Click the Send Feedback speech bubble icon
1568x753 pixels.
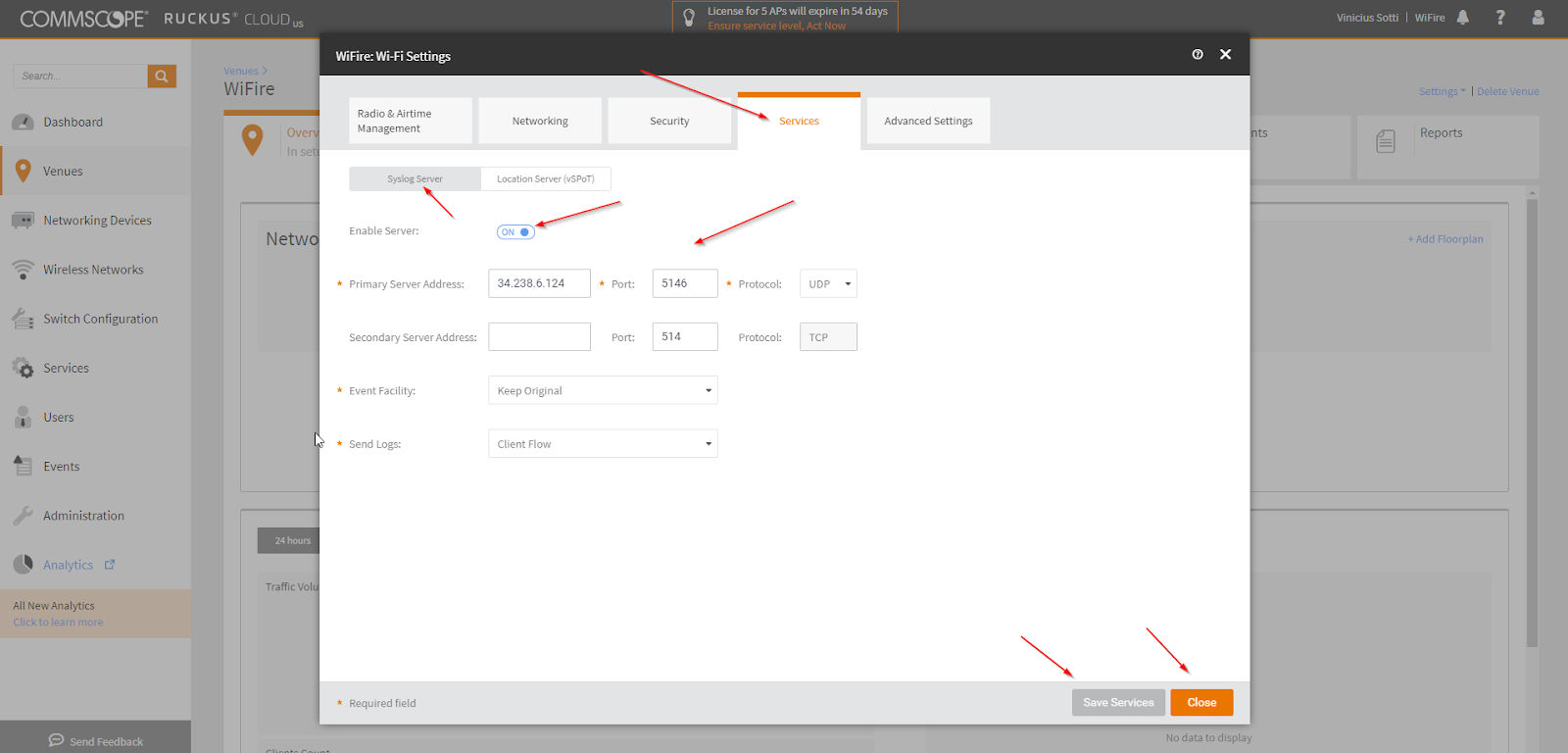pos(56,740)
